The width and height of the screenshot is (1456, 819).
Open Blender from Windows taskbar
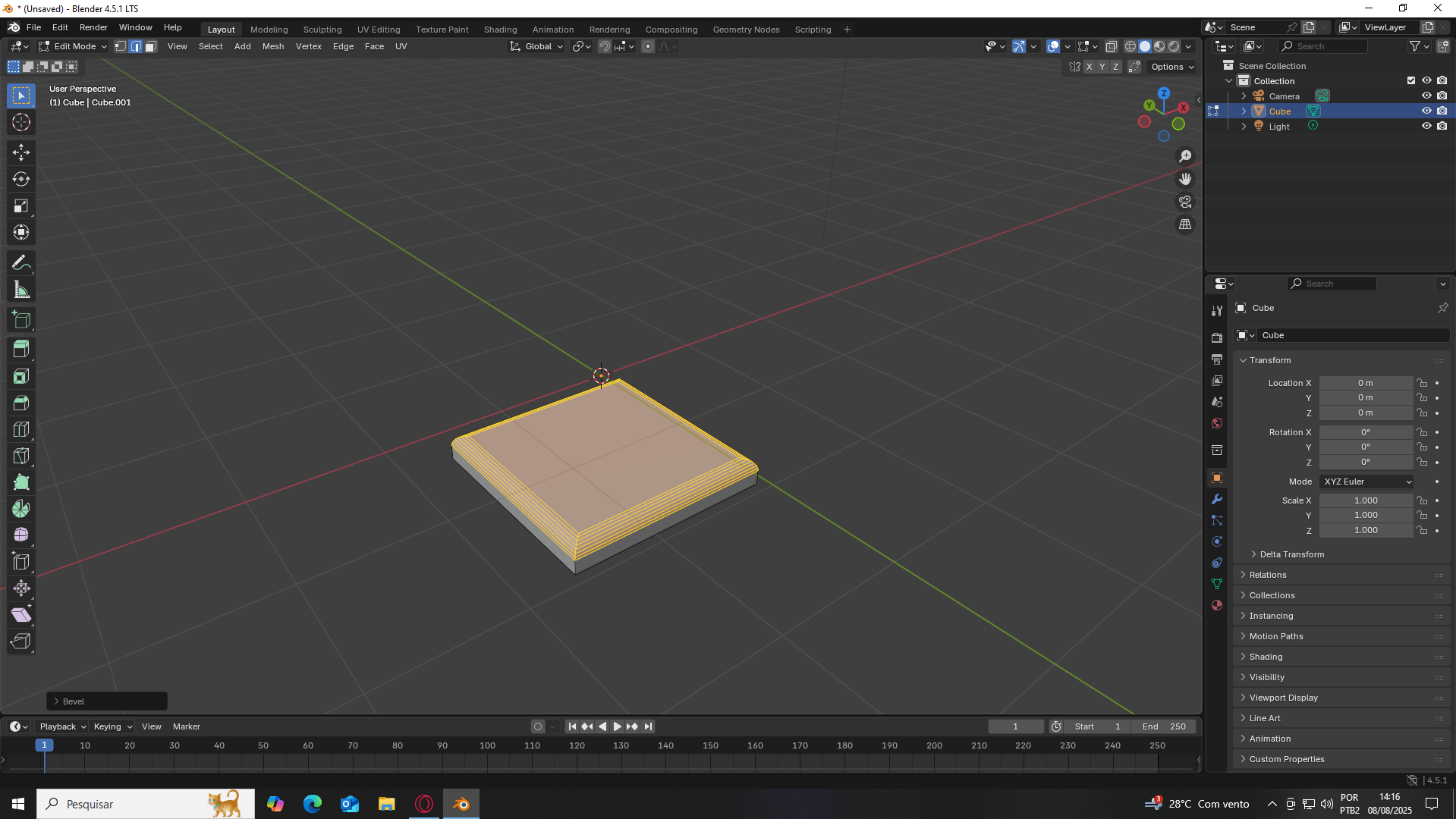(x=461, y=804)
